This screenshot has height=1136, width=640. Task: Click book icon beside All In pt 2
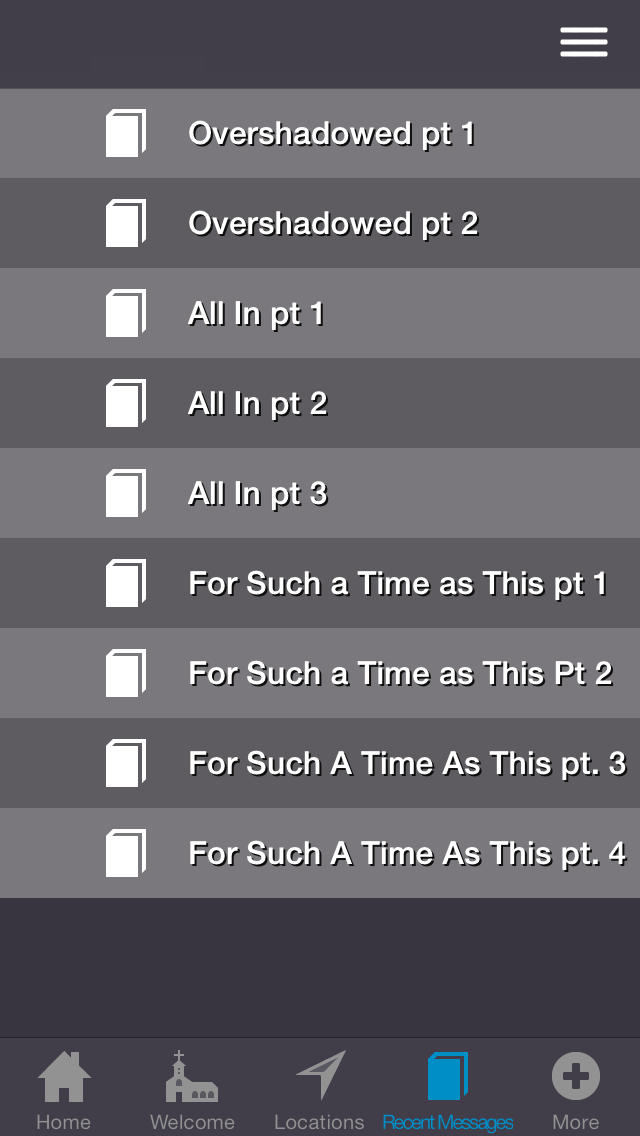pyautogui.click(x=126, y=403)
